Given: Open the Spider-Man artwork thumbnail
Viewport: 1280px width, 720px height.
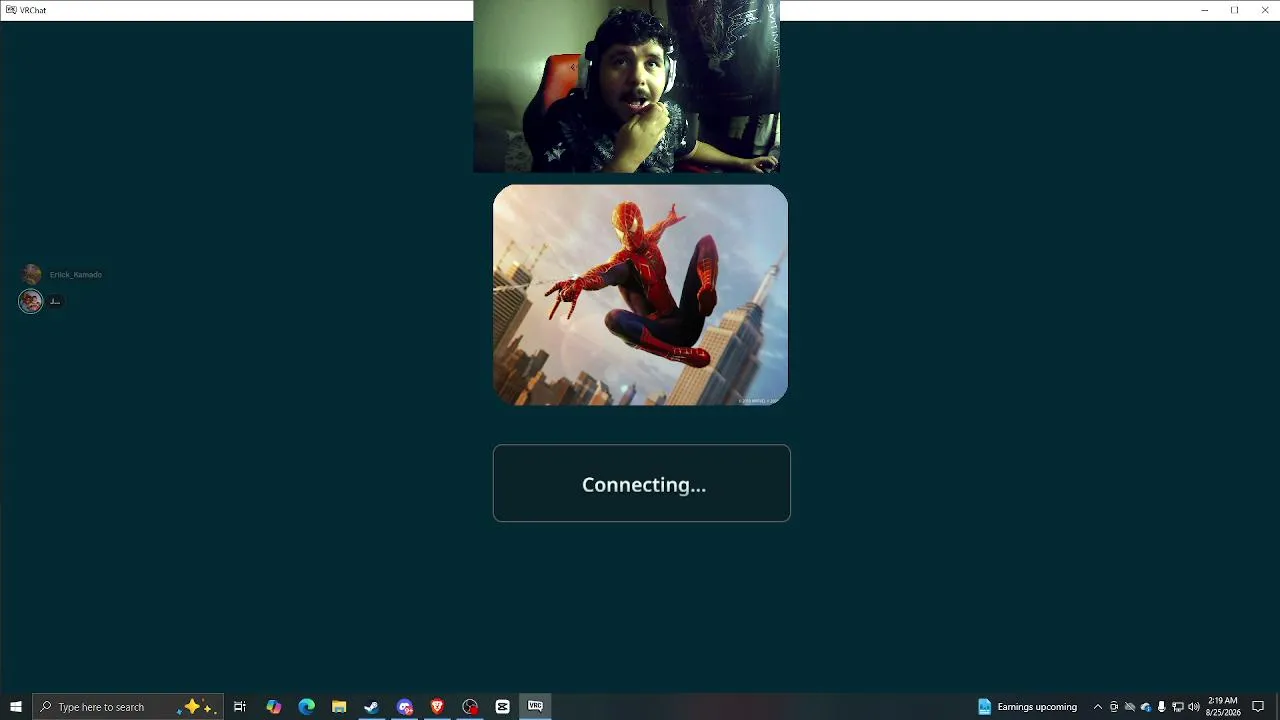Looking at the screenshot, I should 640,295.
